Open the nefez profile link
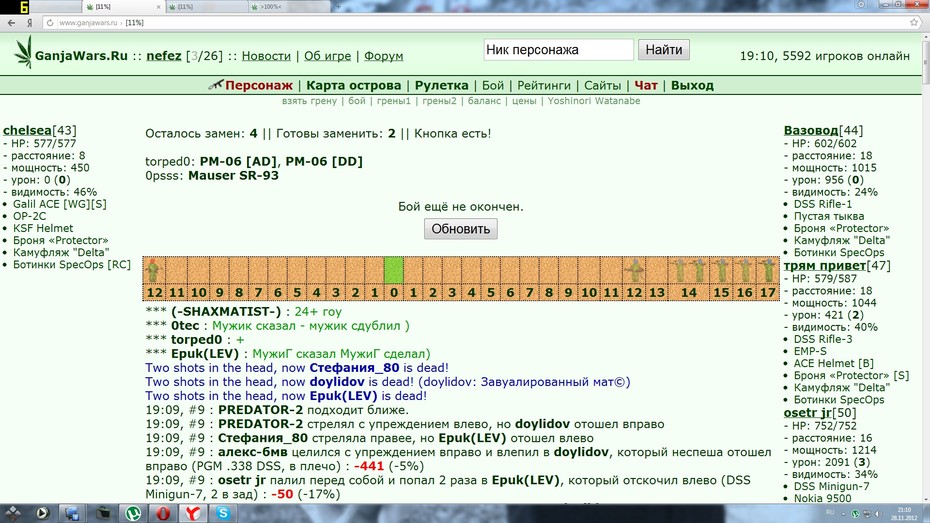Screen dimensions: 930x523 [x=164, y=56]
